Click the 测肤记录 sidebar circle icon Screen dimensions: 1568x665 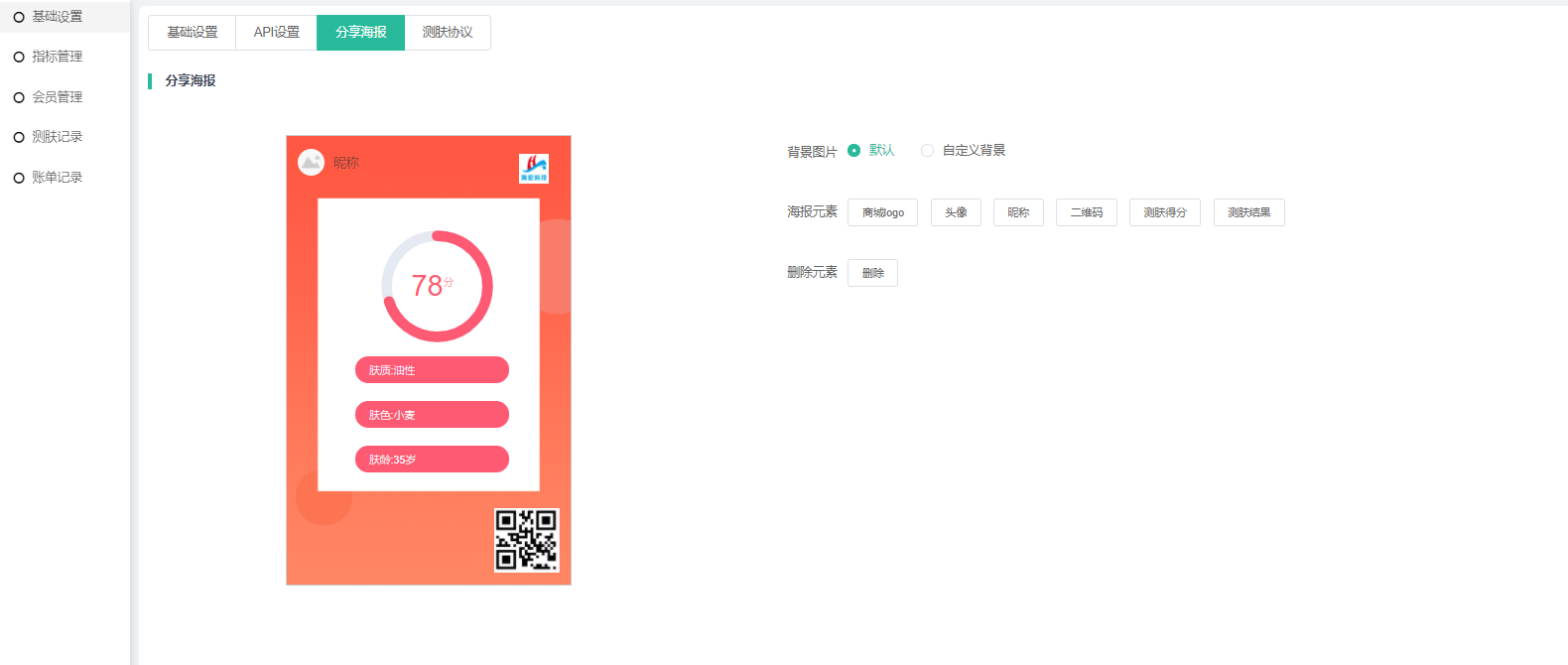pyautogui.click(x=19, y=137)
